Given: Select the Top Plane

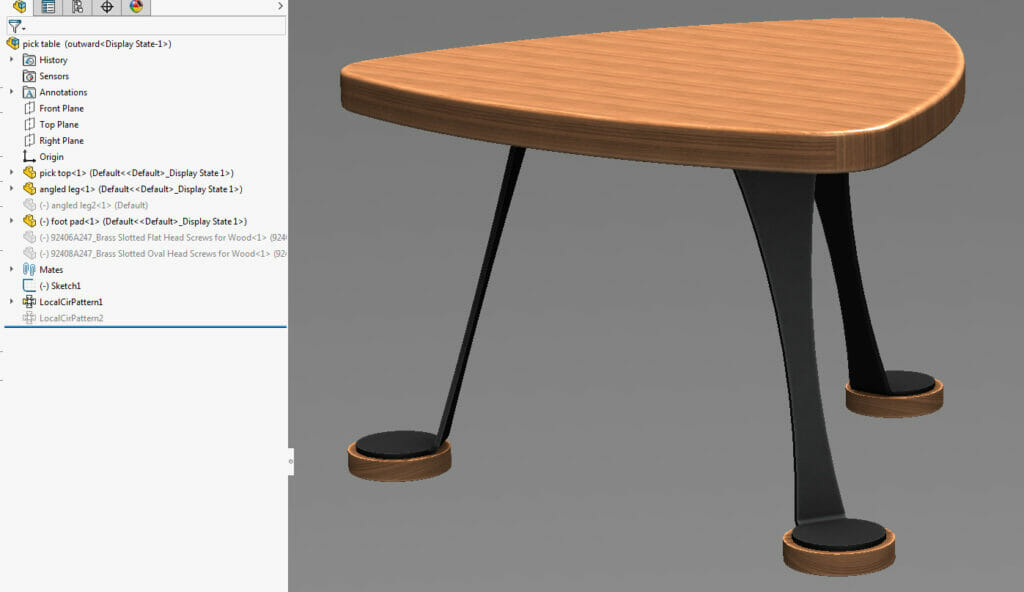Looking at the screenshot, I should pyautogui.click(x=58, y=125).
